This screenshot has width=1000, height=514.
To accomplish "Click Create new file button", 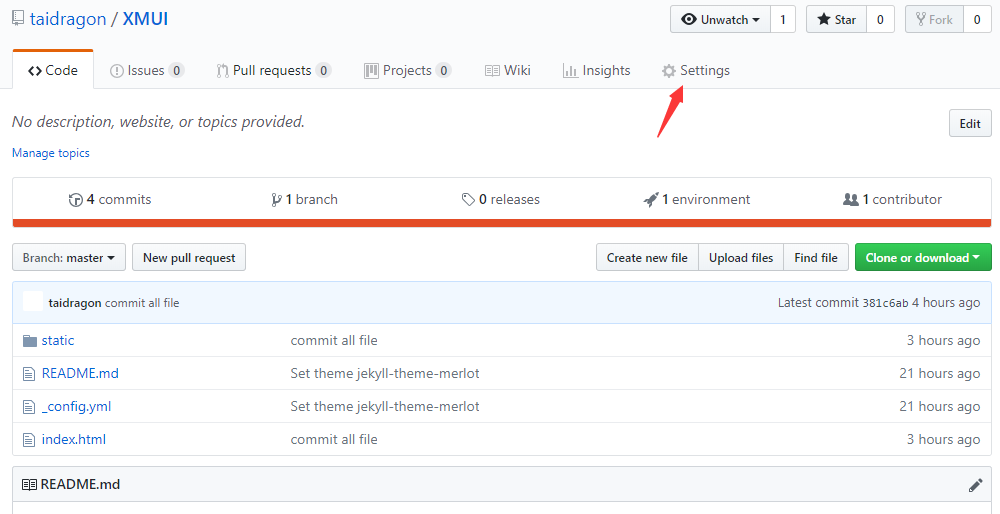I will tap(647, 258).
